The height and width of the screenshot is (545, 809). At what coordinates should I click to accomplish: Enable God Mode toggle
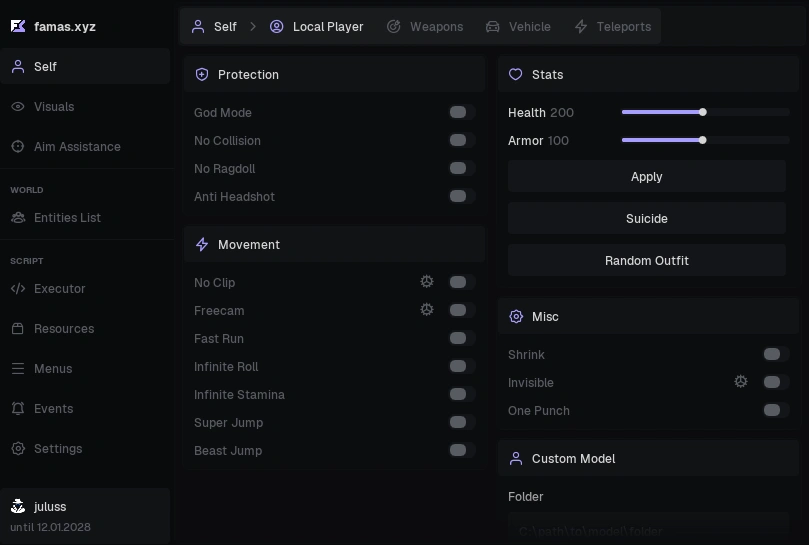[462, 112]
